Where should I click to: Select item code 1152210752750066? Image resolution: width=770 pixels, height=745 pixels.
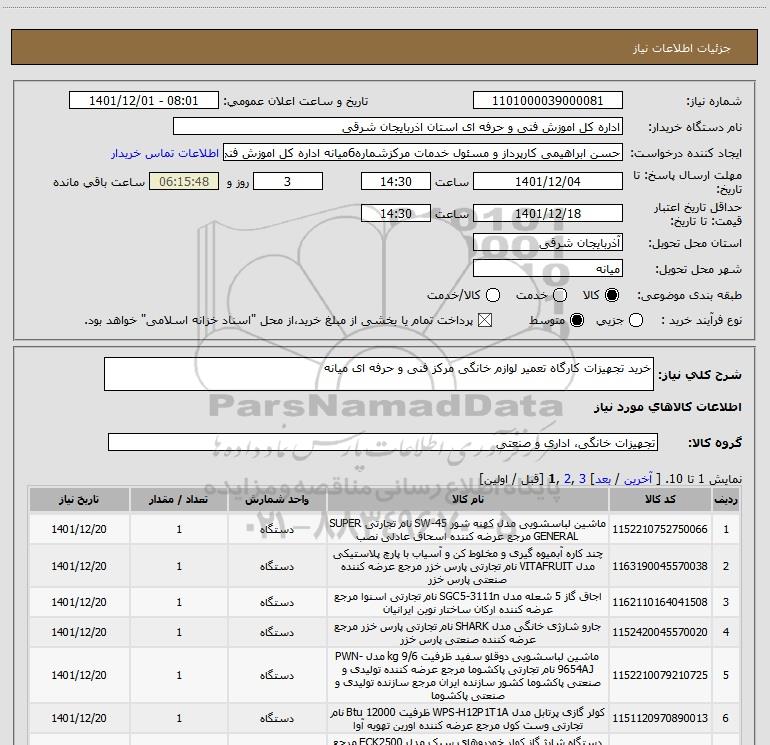[660, 529]
